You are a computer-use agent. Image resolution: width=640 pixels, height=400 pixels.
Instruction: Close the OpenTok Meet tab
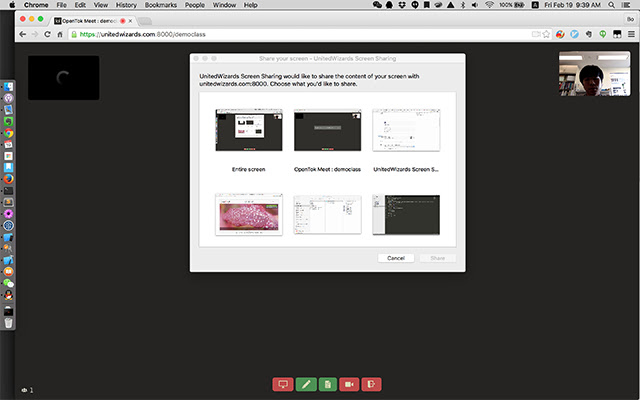(131, 21)
